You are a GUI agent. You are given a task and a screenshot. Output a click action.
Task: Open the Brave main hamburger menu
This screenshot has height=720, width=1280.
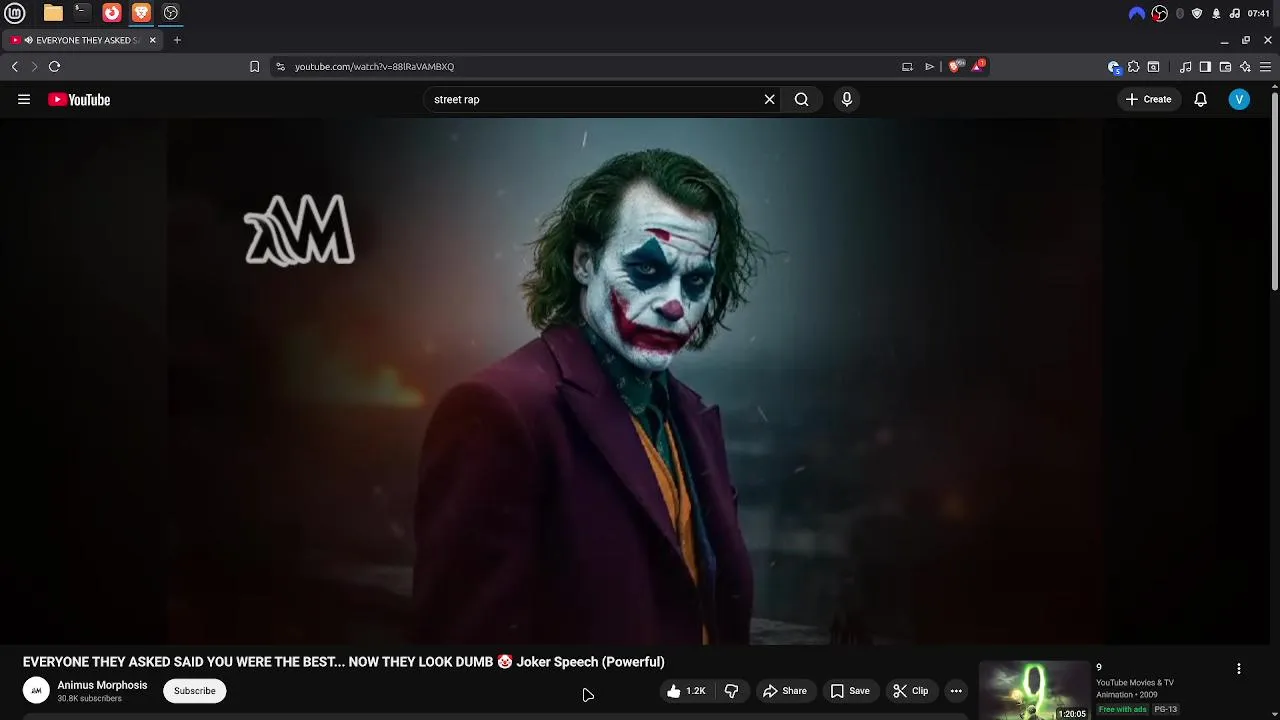point(1265,67)
